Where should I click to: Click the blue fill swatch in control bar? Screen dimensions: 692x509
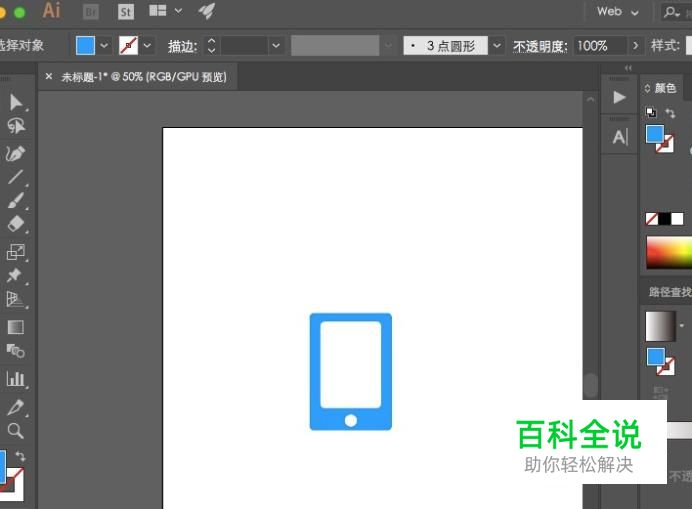[86, 45]
